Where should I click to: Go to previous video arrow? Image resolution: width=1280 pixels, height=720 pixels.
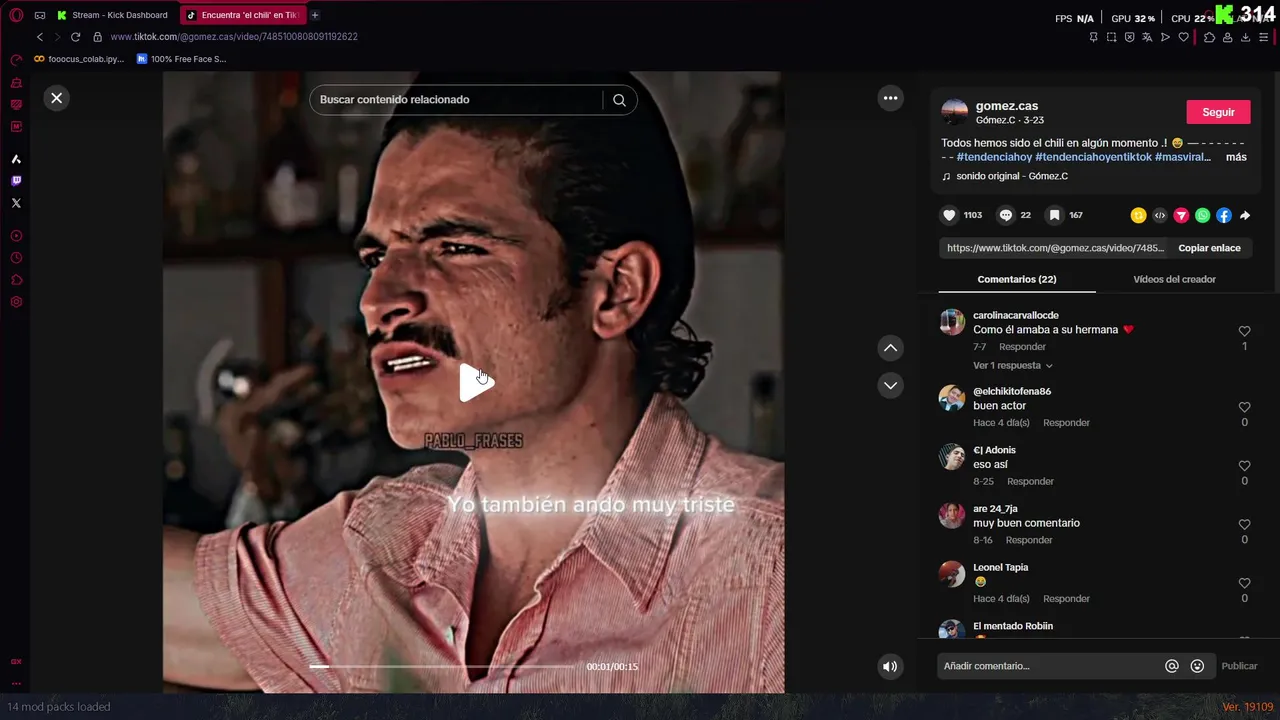point(890,348)
